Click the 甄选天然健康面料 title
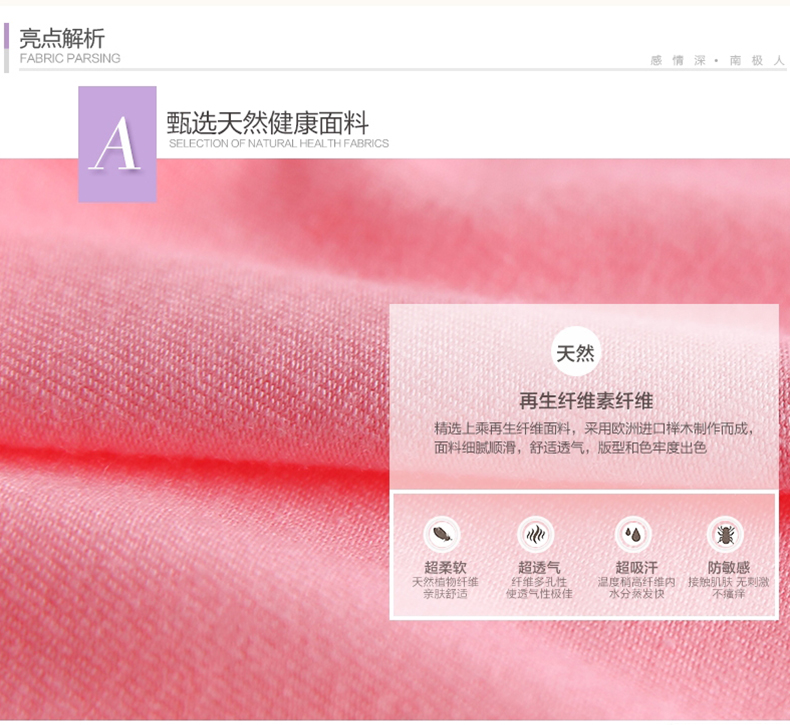The width and height of the screenshot is (790, 725). coord(268,123)
